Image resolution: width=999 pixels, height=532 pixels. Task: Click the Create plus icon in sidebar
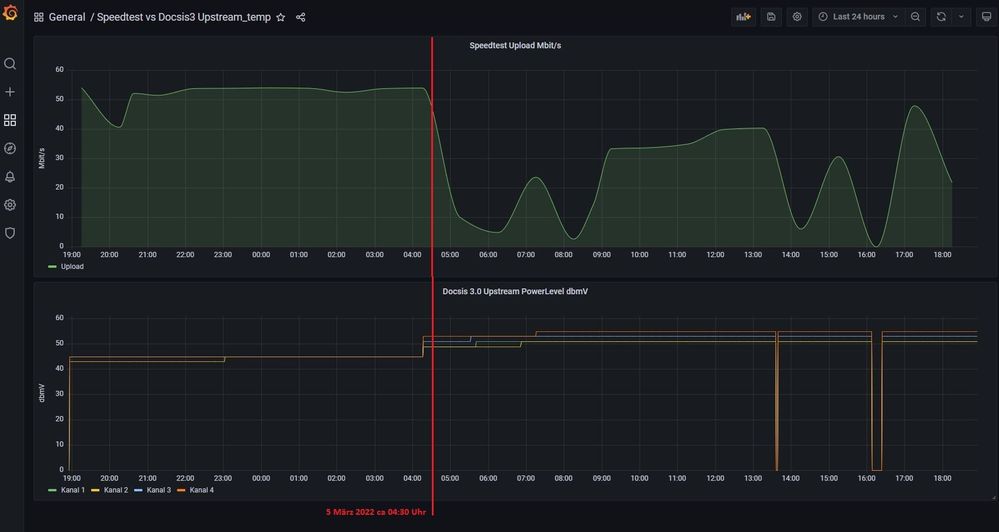coord(10,92)
